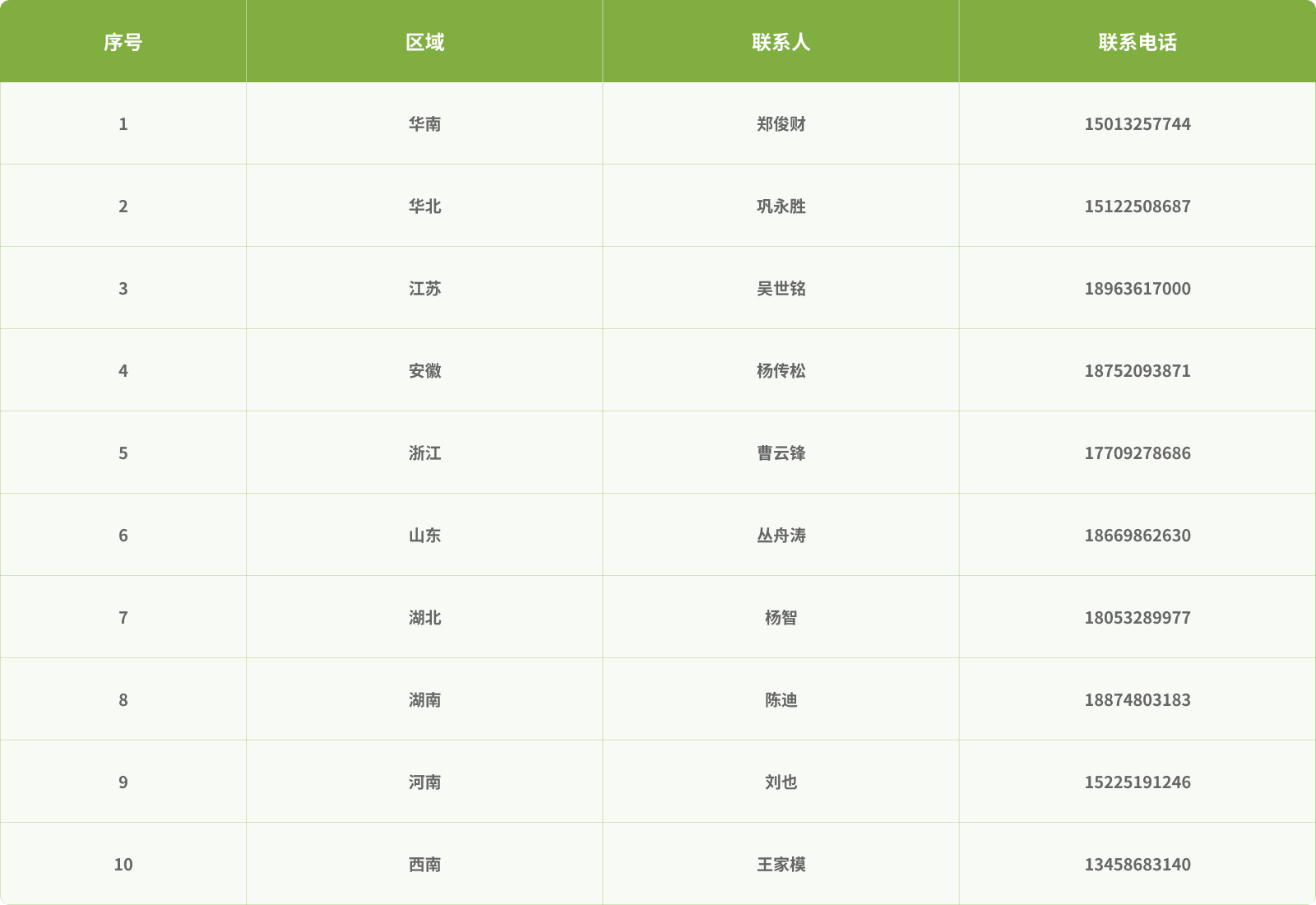Screen dimensions: 1316x905
Task: Click phone number 18752093871
Action: click(1137, 371)
